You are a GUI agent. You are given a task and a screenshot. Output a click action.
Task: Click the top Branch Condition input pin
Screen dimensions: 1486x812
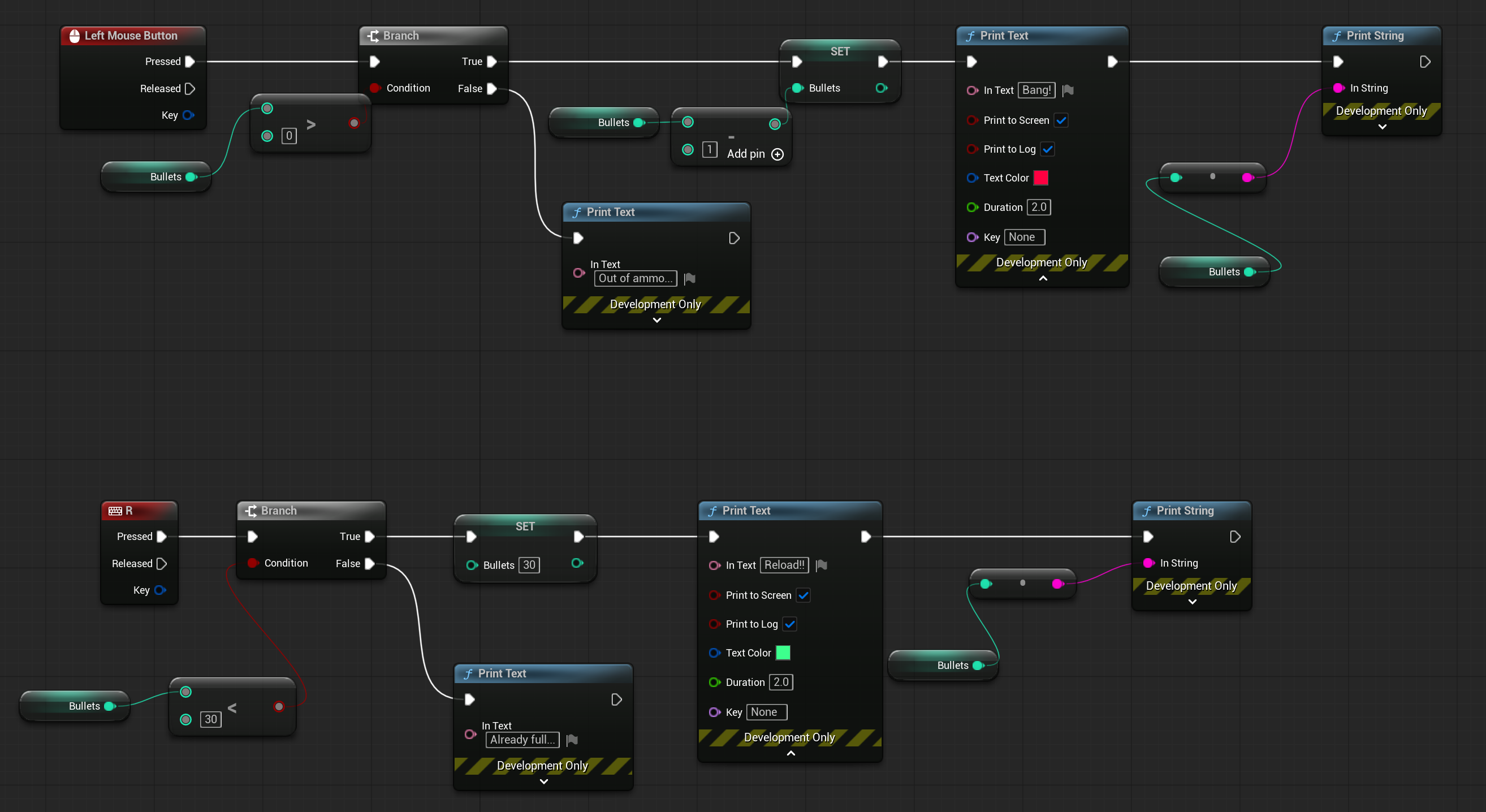375,88
